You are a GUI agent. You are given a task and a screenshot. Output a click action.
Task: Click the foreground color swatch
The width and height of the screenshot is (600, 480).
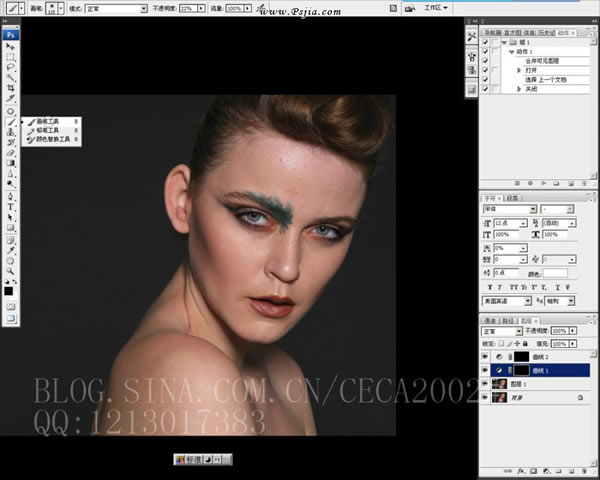8,291
